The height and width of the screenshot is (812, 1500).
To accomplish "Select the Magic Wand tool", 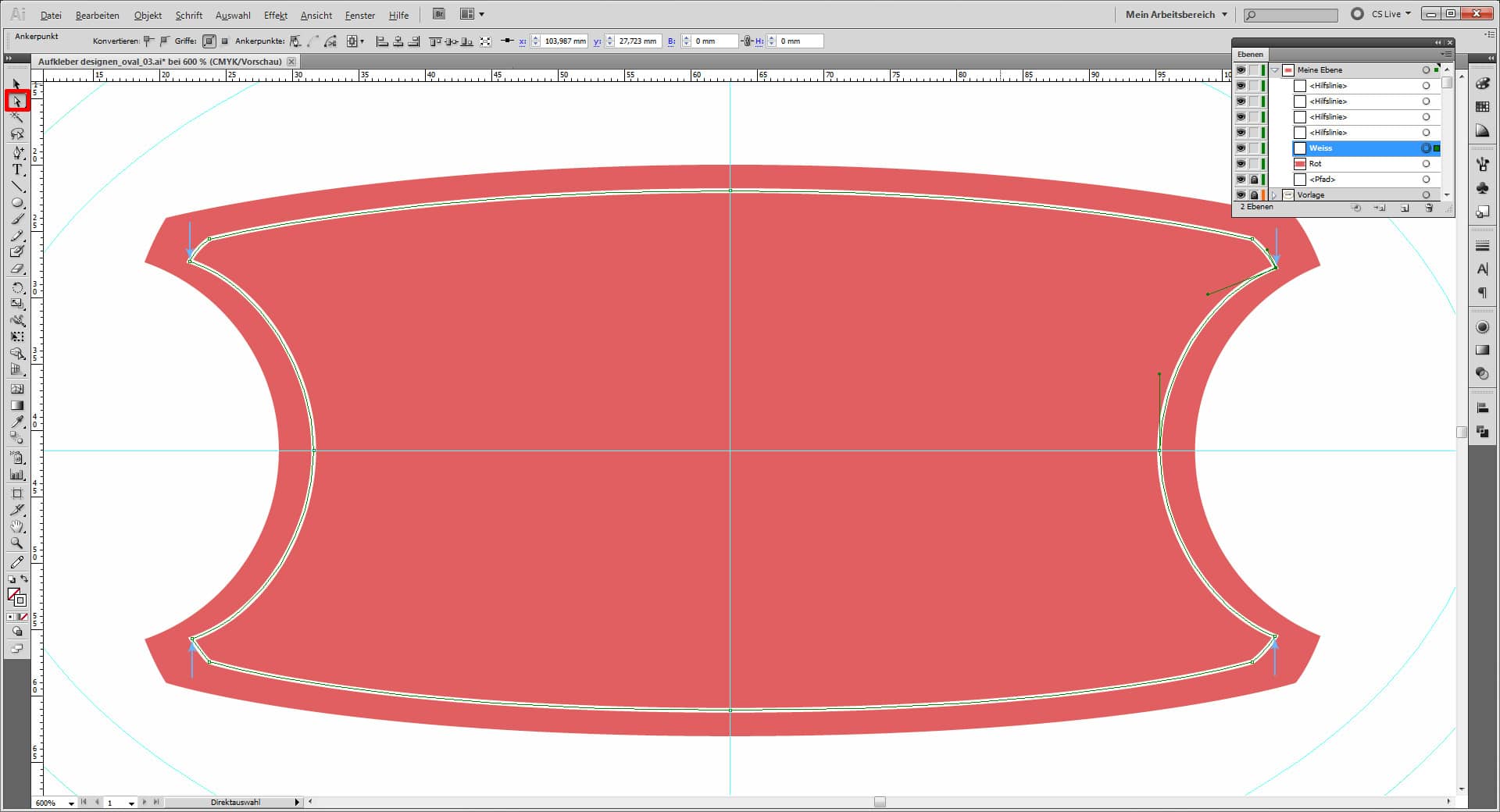I will click(17, 117).
